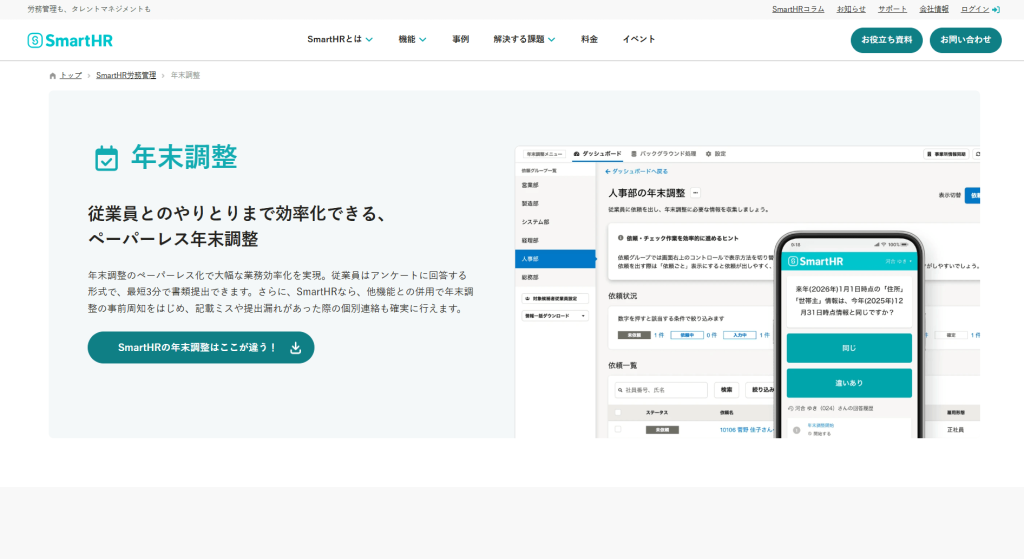Click the stack icon beside バックグラウンド処理

(x=634, y=154)
